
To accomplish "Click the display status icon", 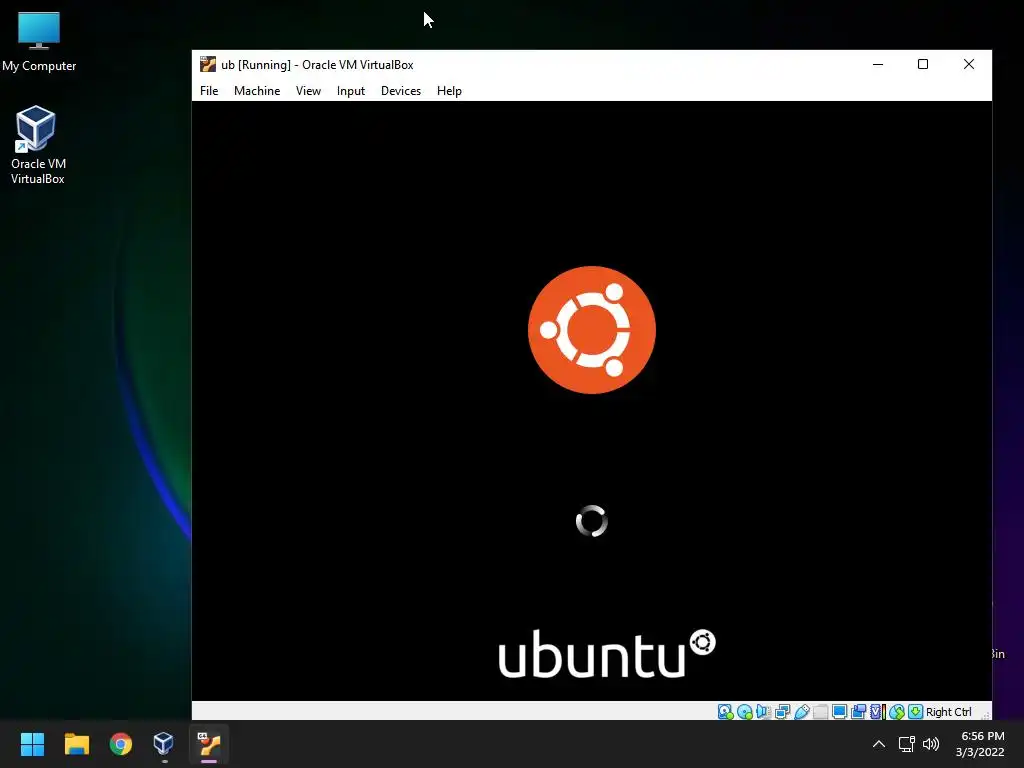I will tap(840, 712).
